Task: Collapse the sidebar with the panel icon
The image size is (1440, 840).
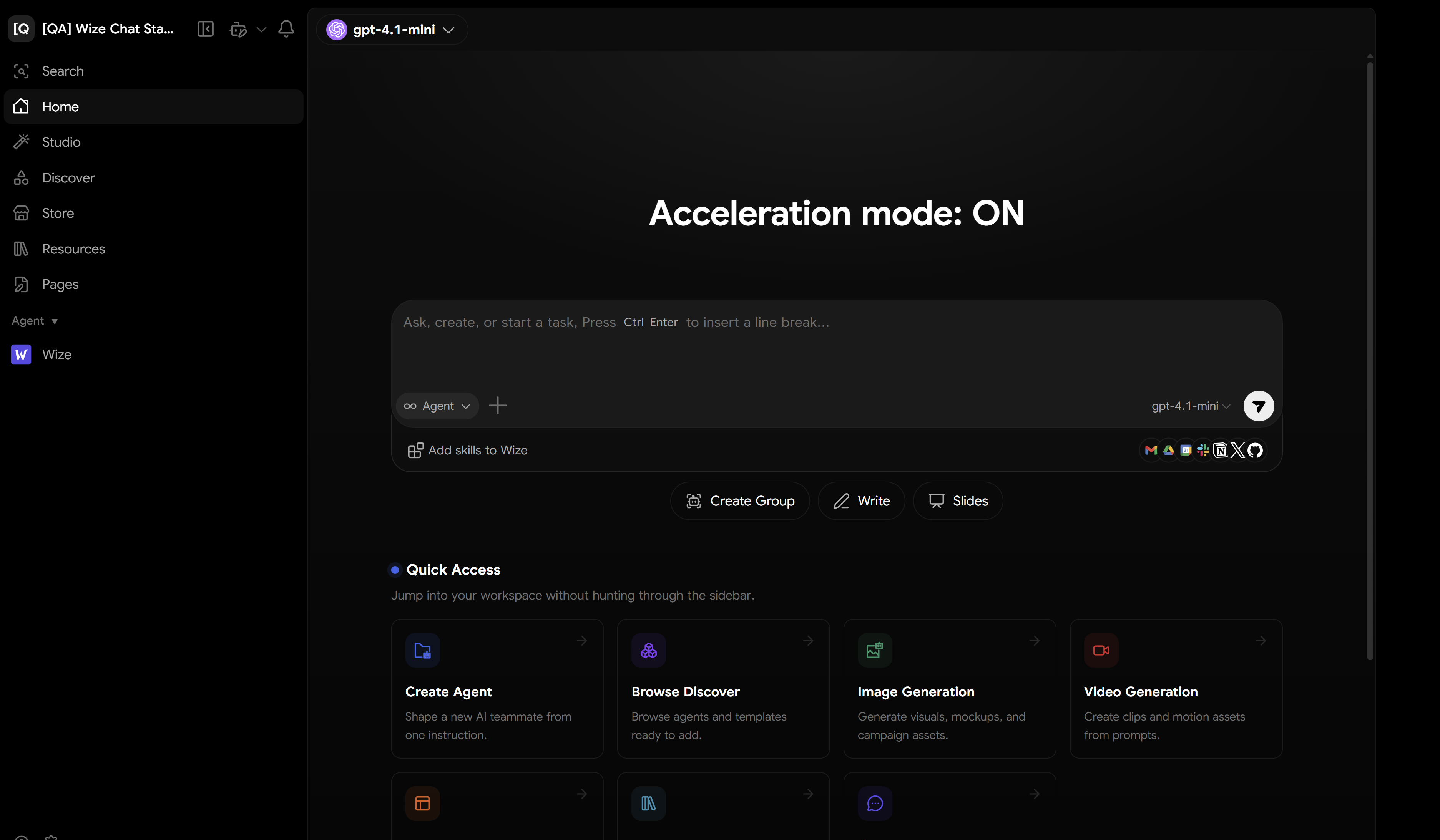Action: tap(205, 28)
